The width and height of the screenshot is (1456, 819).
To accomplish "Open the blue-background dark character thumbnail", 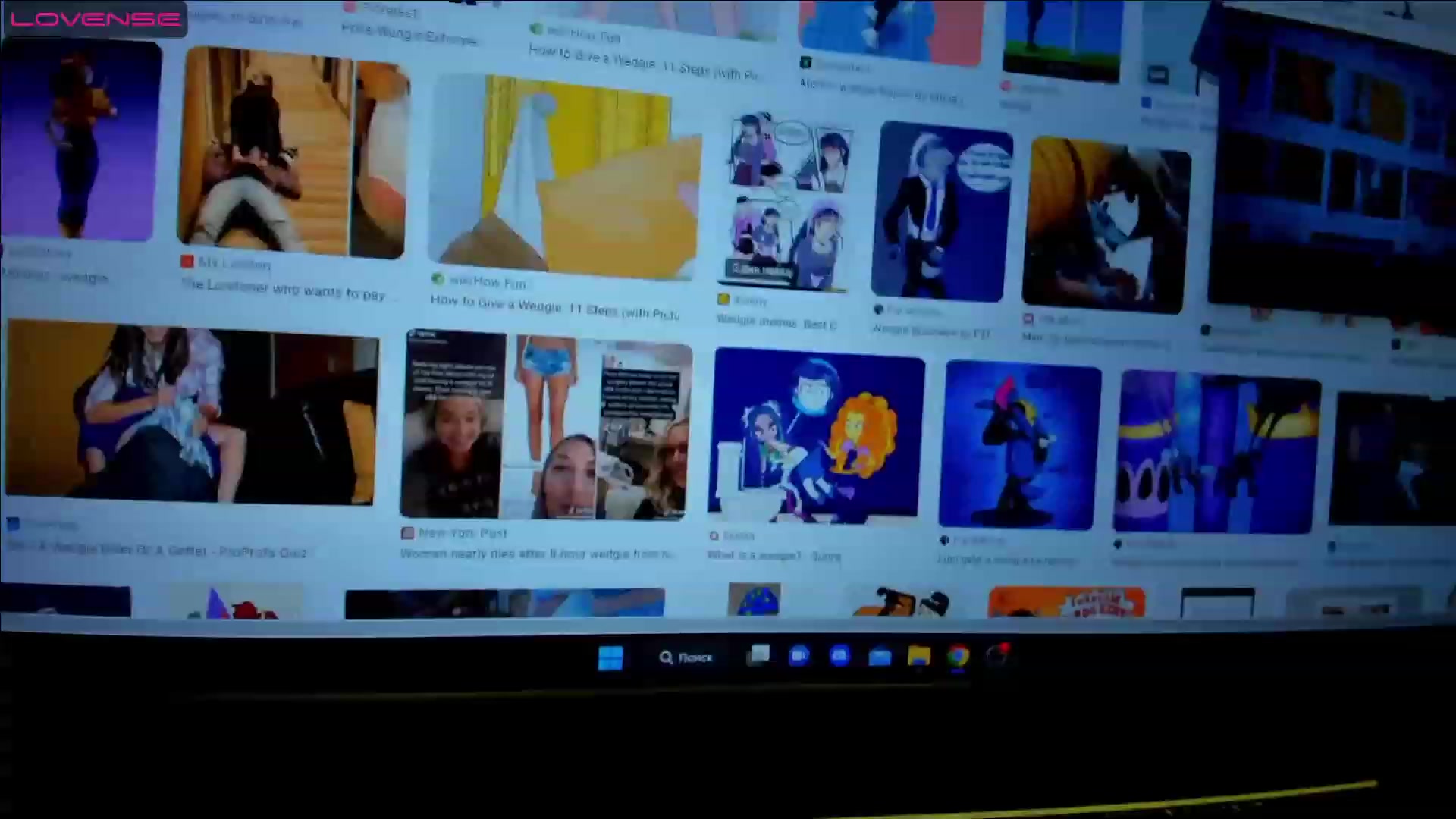I will (1019, 445).
